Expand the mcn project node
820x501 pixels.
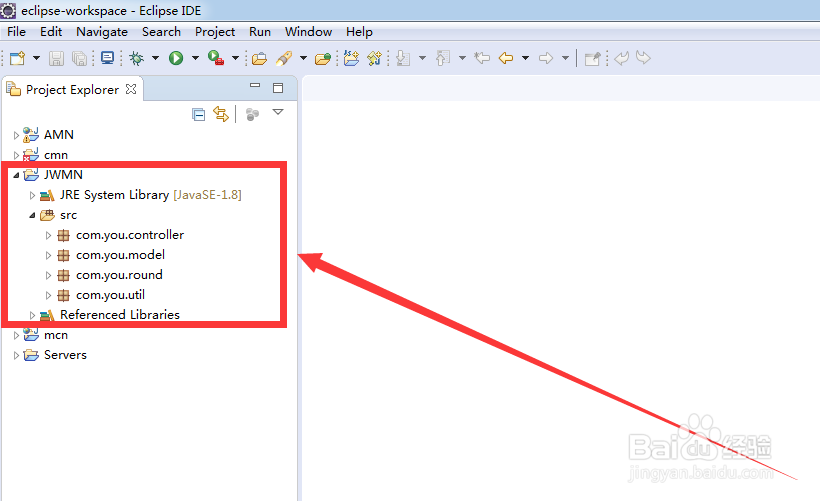16,335
